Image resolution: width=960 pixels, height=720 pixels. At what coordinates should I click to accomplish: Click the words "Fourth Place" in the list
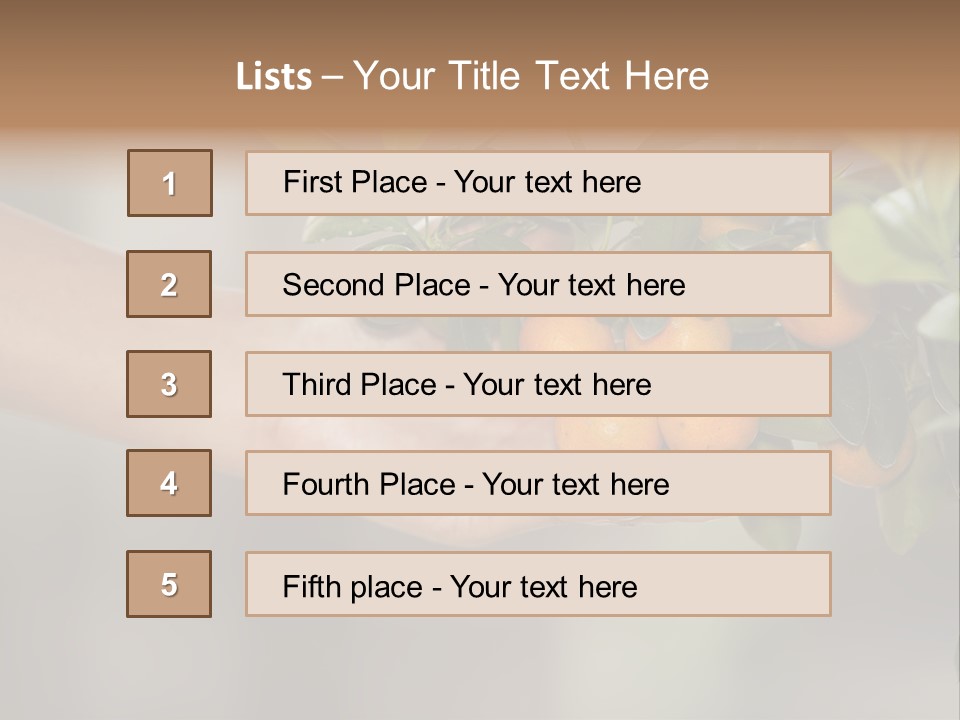pos(368,485)
